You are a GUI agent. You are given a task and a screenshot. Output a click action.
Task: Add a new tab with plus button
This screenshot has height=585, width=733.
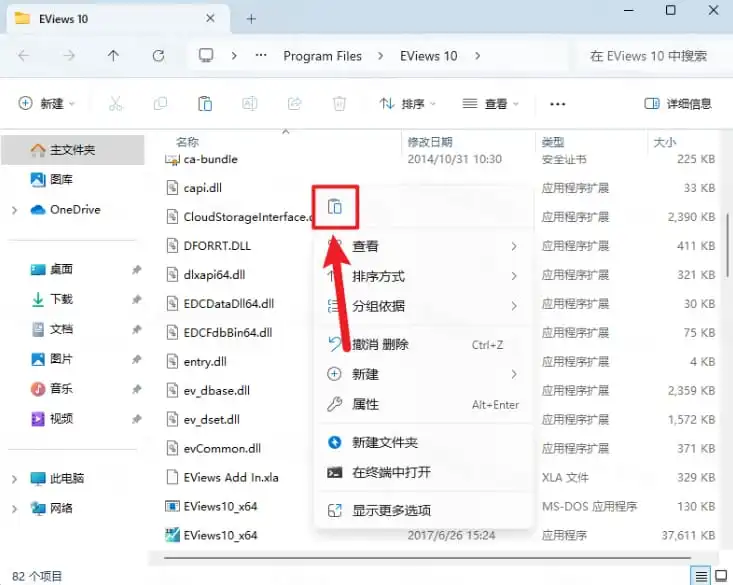point(252,19)
